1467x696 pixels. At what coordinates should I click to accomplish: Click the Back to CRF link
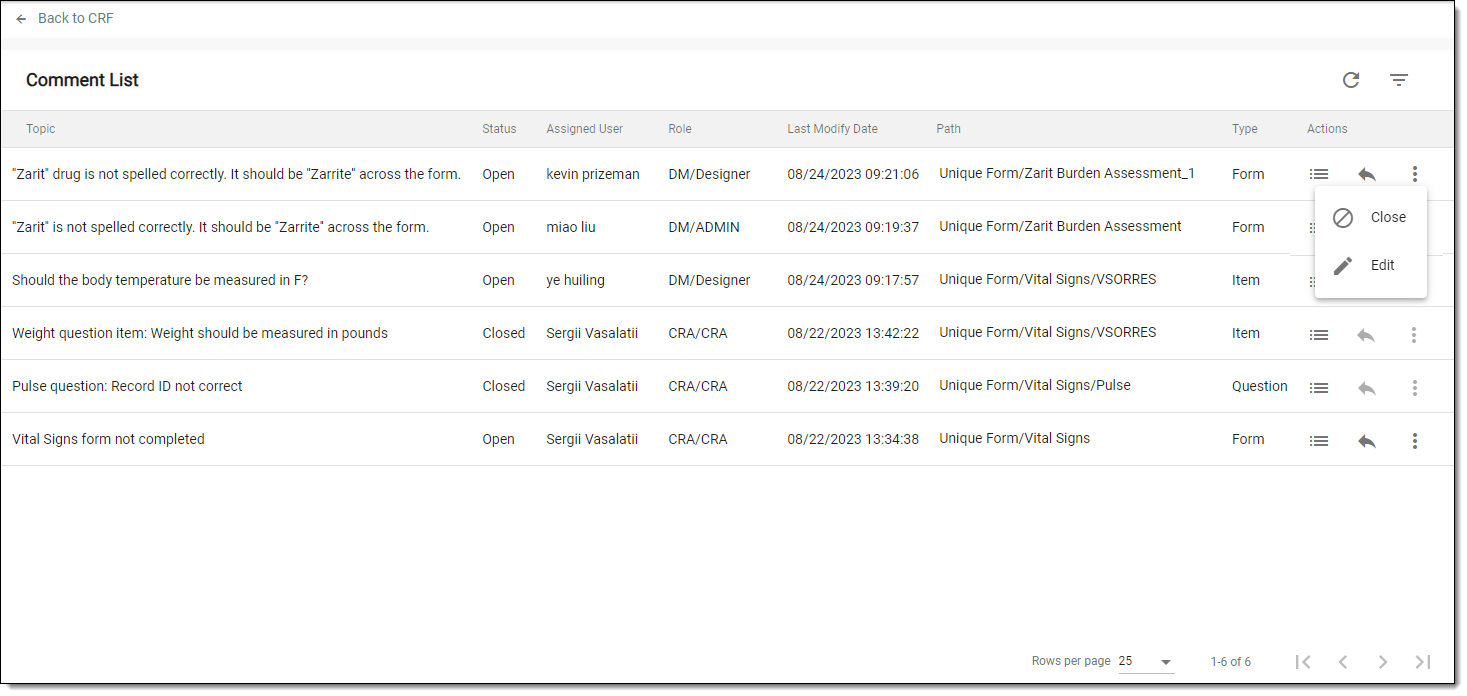(64, 18)
